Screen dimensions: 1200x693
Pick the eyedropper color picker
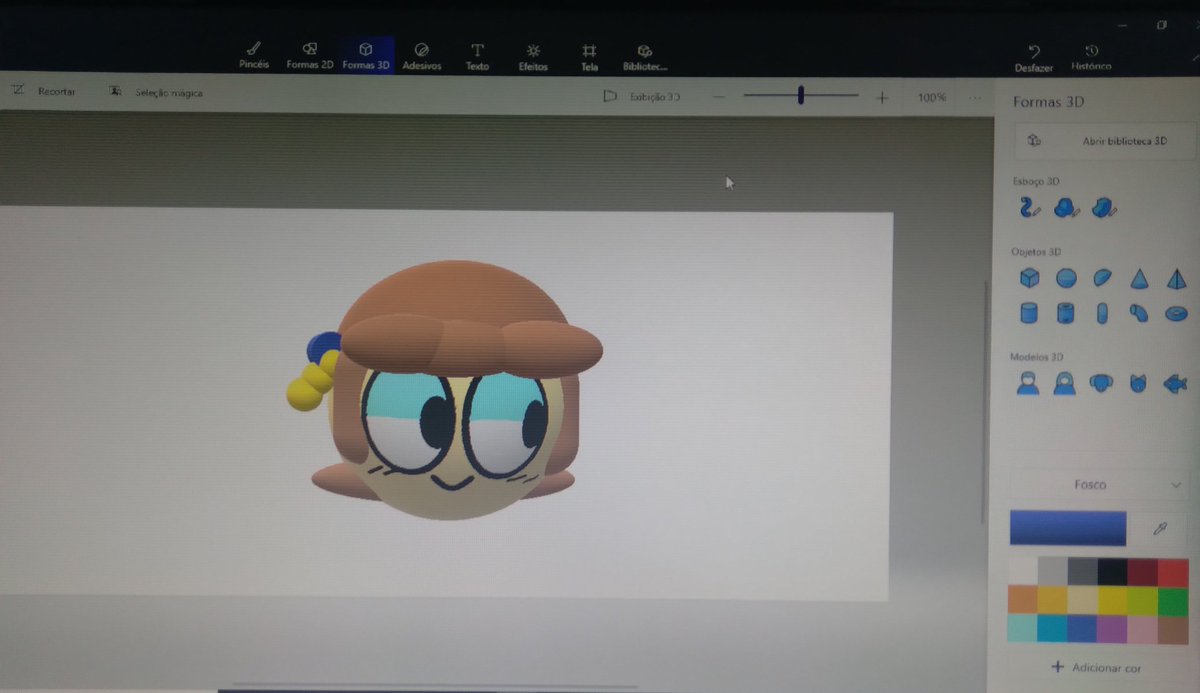click(x=1160, y=528)
